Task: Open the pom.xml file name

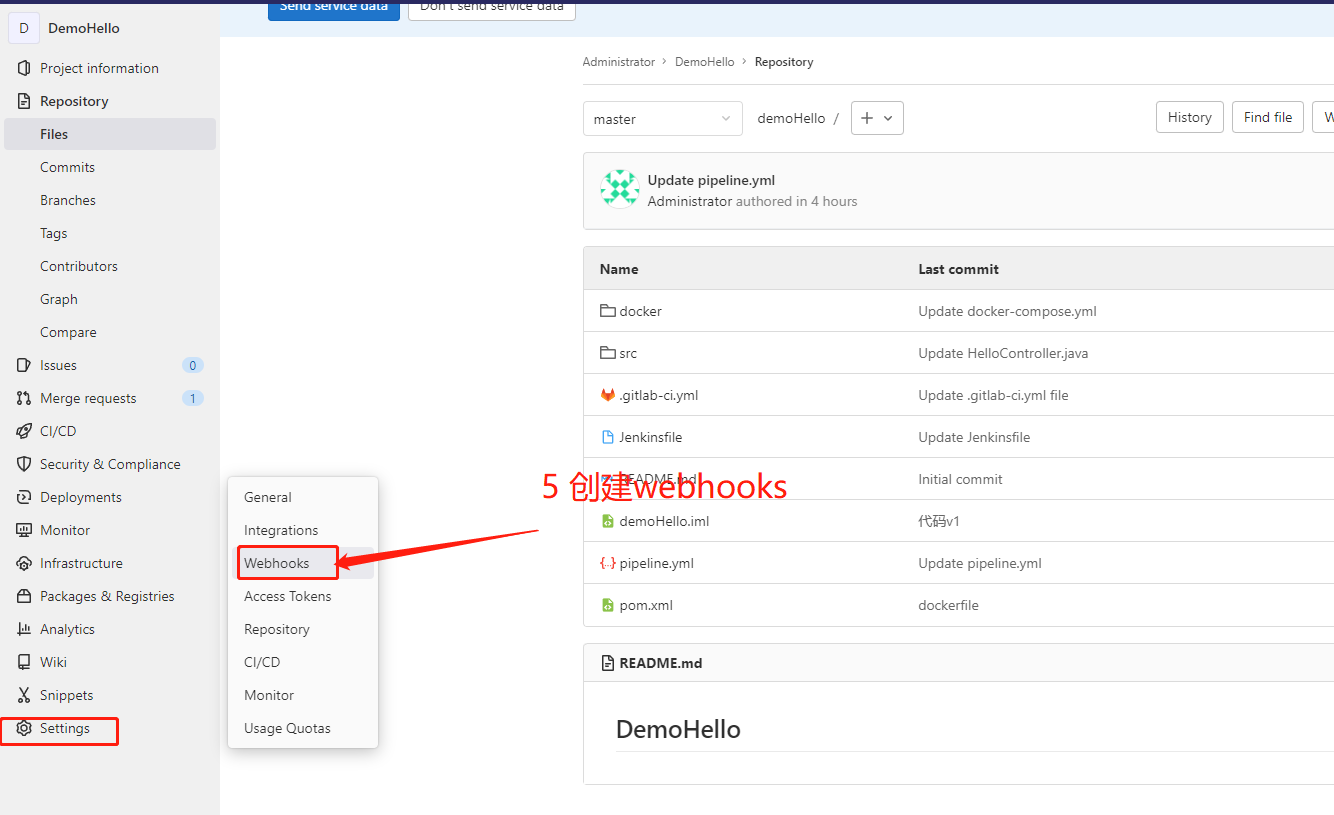Action: 646,605
